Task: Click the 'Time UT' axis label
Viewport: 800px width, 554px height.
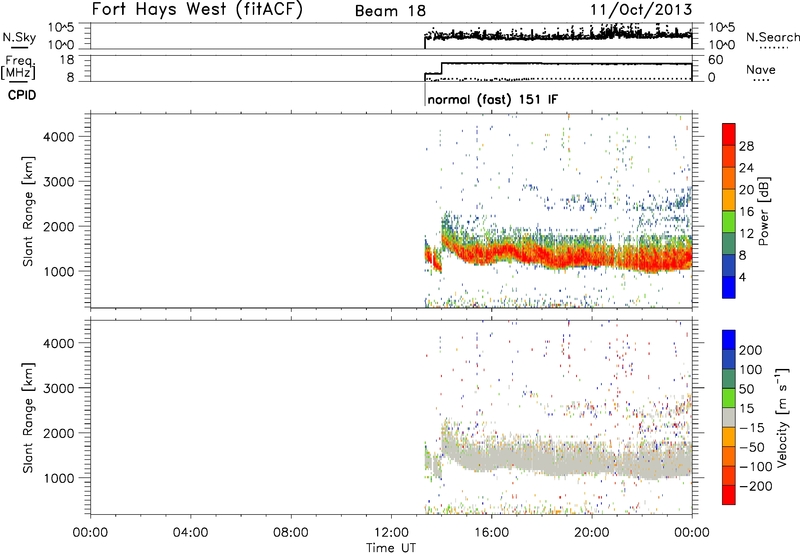Action: point(391,547)
